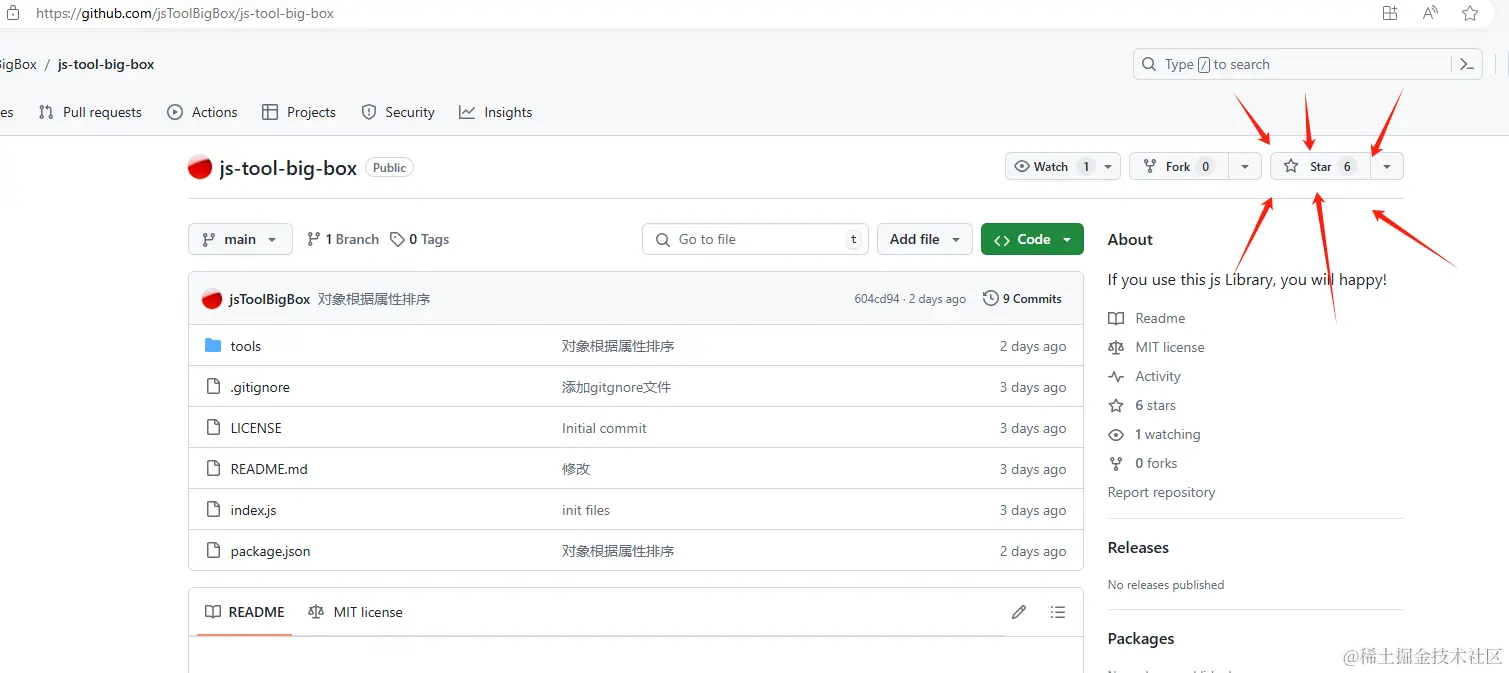The image size is (1509, 673).
Task: Click the package.json file icon
Action: point(212,550)
